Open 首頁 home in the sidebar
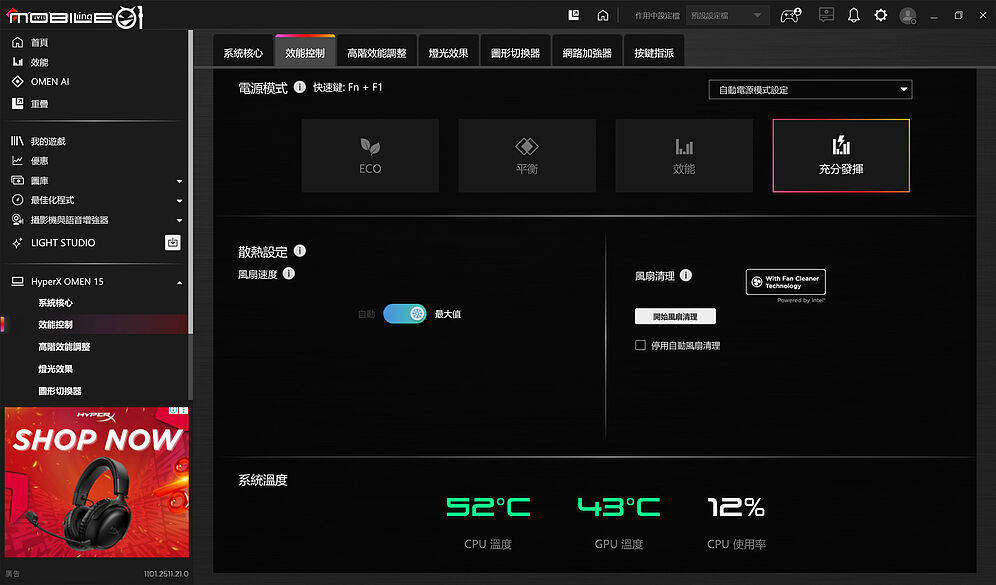This screenshot has height=585, width=996. coord(39,43)
